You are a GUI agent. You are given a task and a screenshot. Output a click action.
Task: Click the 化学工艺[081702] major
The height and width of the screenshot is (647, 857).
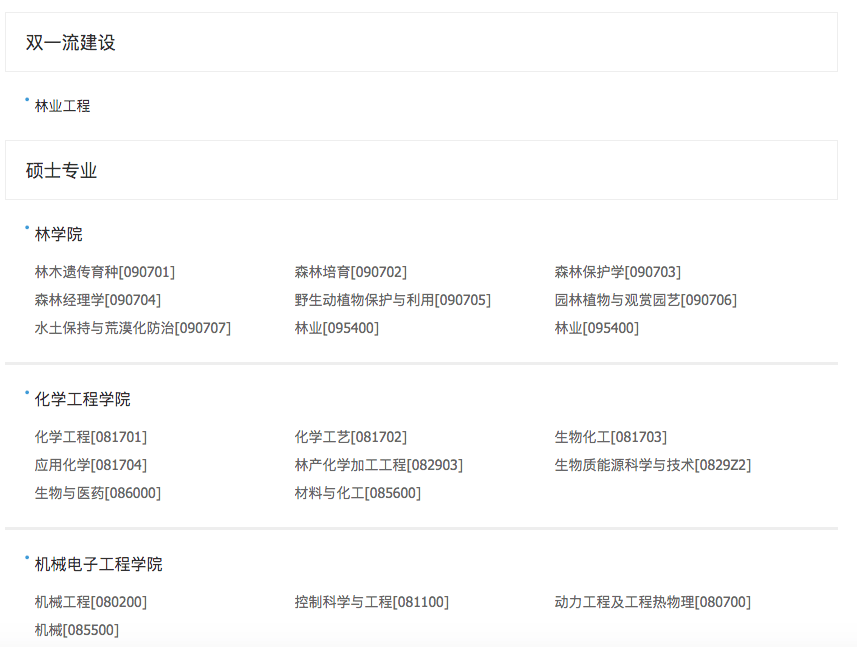pos(351,437)
